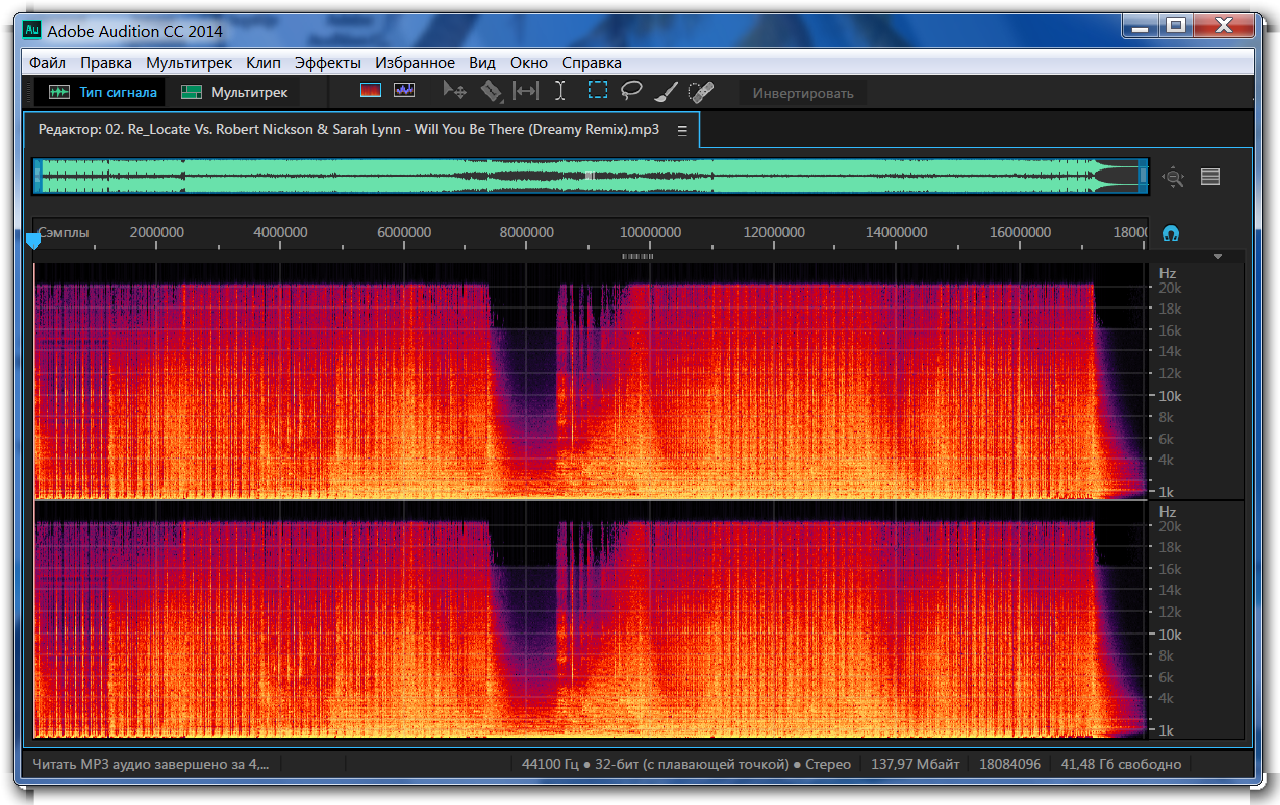
Task: Select the Razor tool
Action: [x=490, y=91]
